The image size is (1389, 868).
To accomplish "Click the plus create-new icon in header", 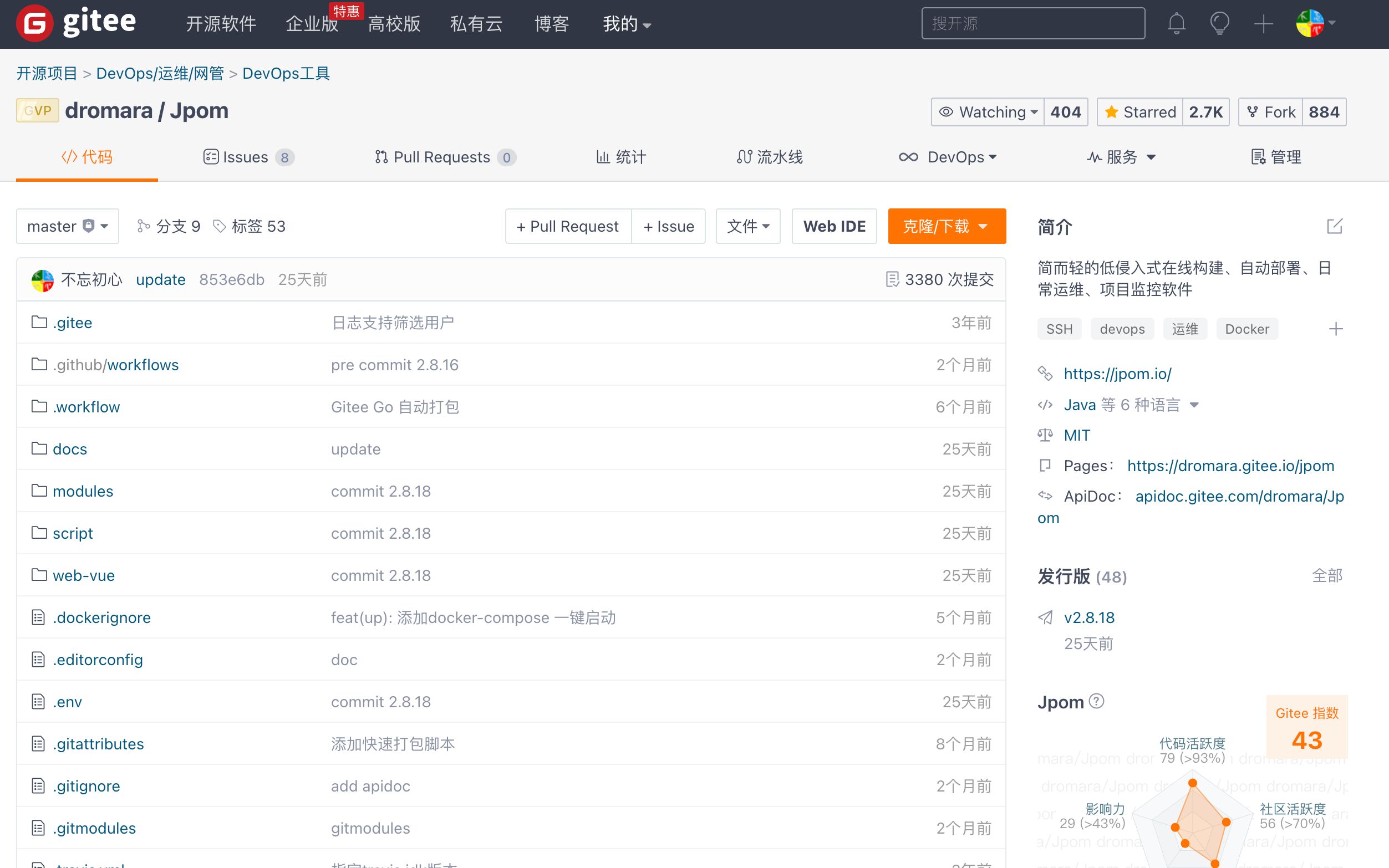I will [x=1263, y=23].
